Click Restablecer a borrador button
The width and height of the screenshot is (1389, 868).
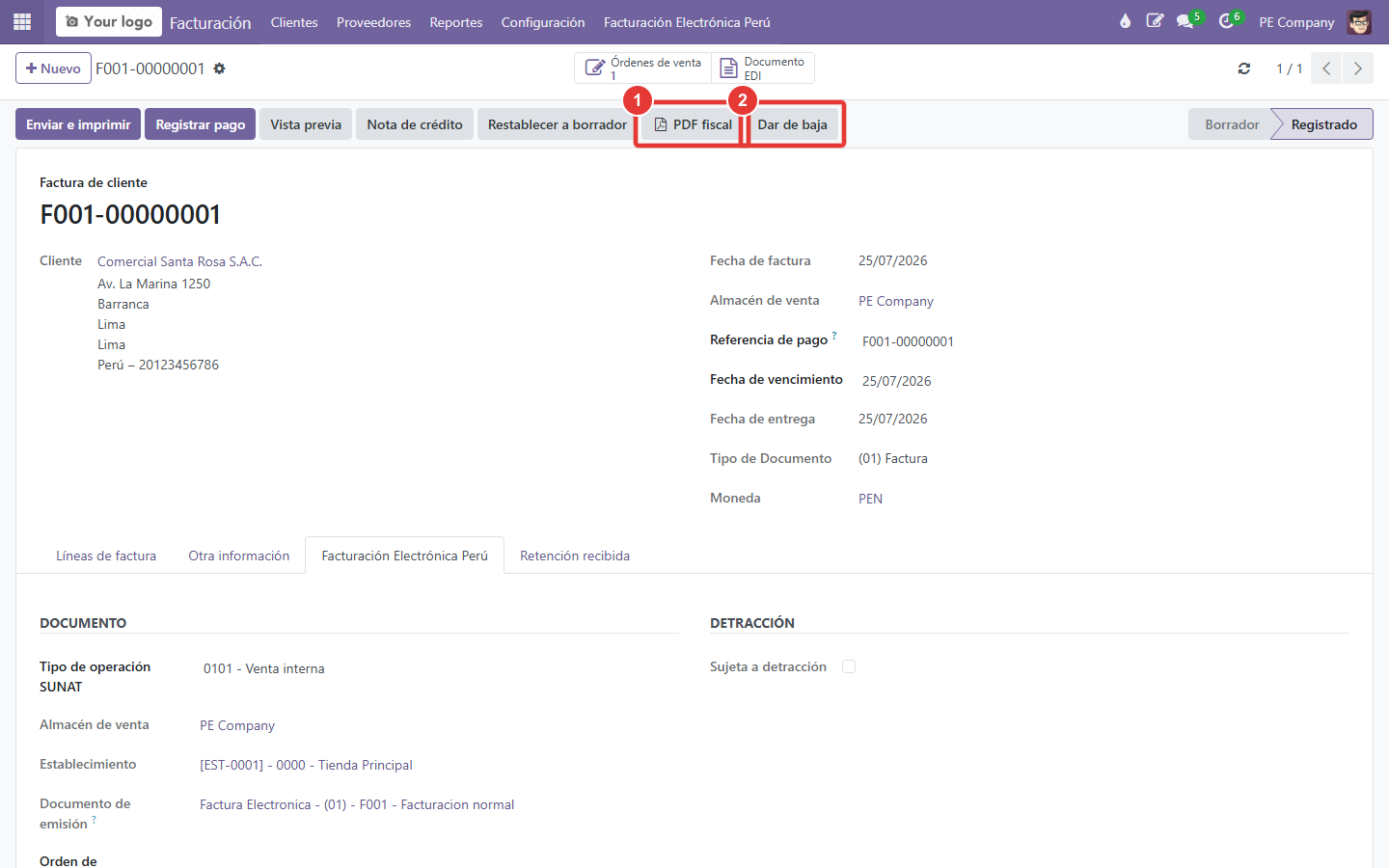[558, 124]
